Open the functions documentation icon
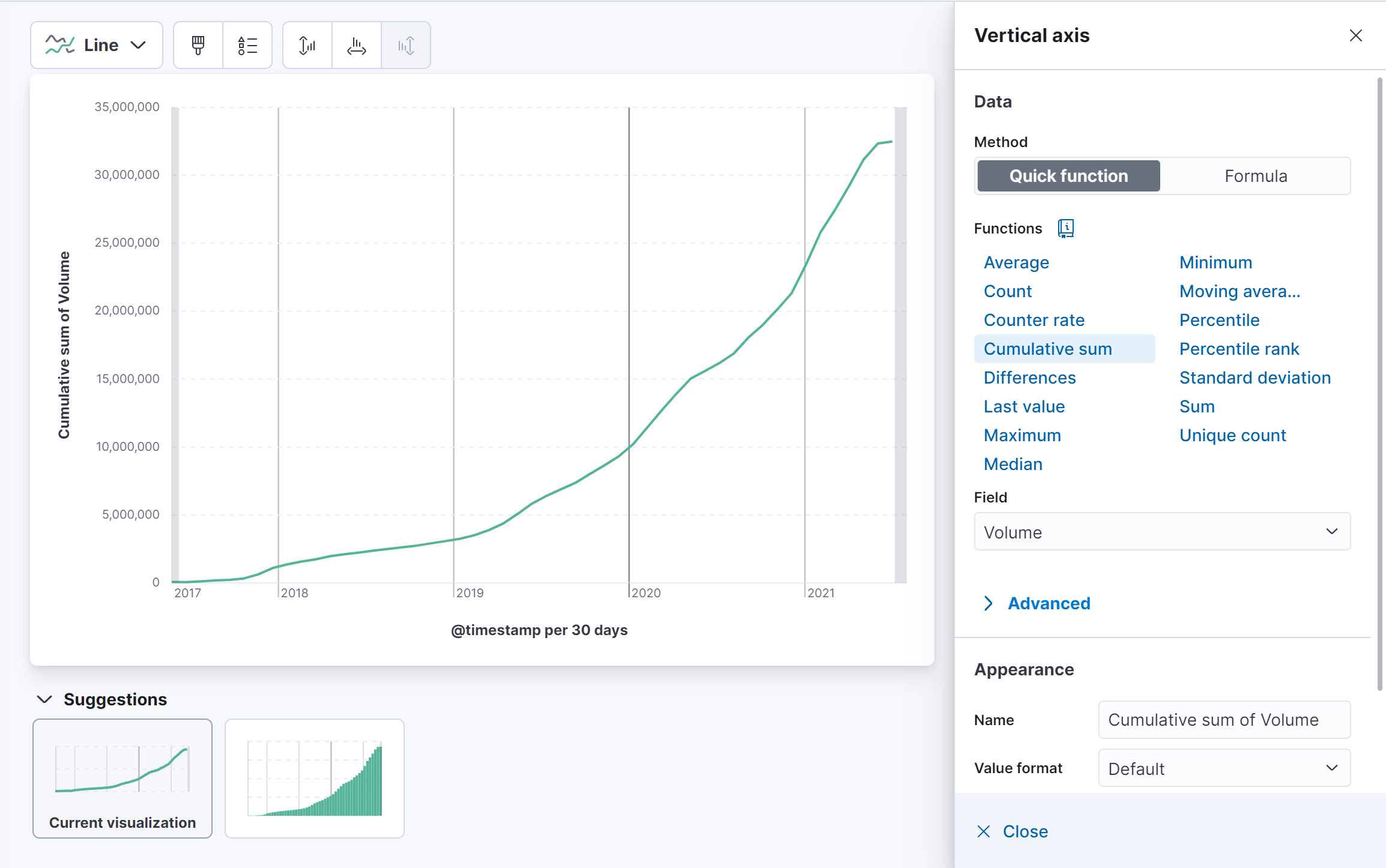This screenshot has width=1386, height=868. [1066, 228]
